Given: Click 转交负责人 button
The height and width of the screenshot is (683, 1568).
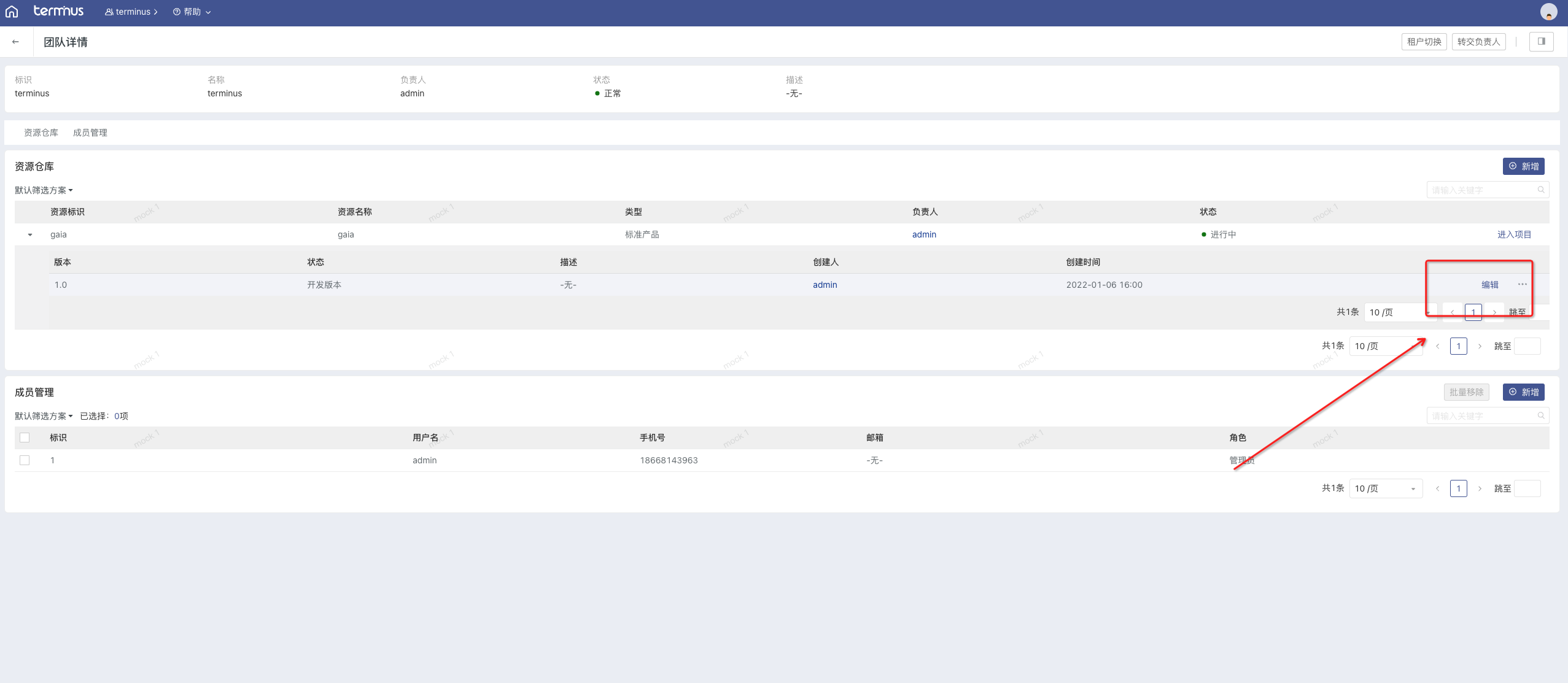Looking at the screenshot, I should point(1479,42).
